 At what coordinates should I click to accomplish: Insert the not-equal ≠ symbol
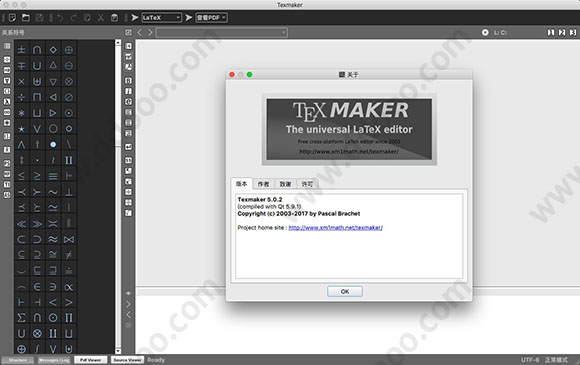coord(69,254)
